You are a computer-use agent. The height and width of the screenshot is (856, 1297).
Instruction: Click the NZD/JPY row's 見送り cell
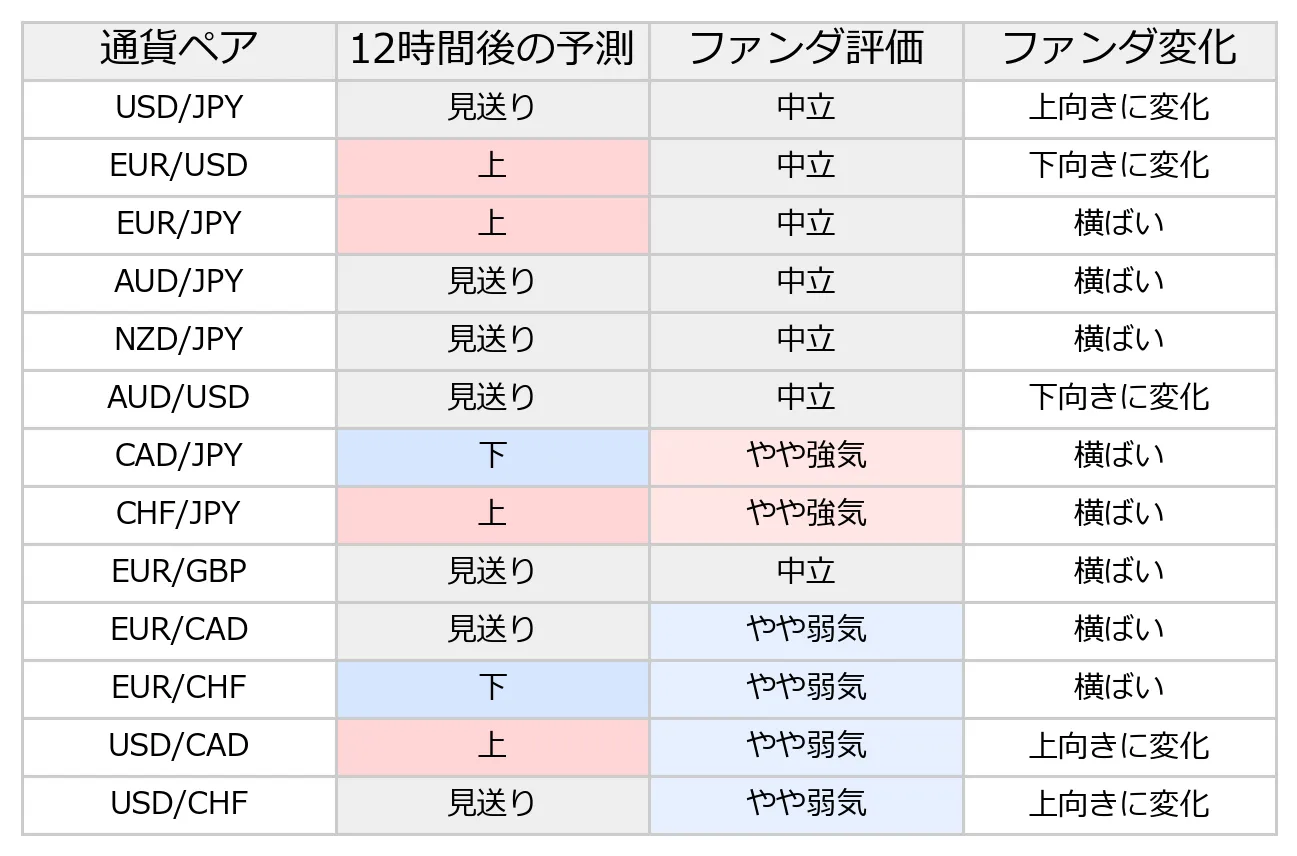click(492, 339)
